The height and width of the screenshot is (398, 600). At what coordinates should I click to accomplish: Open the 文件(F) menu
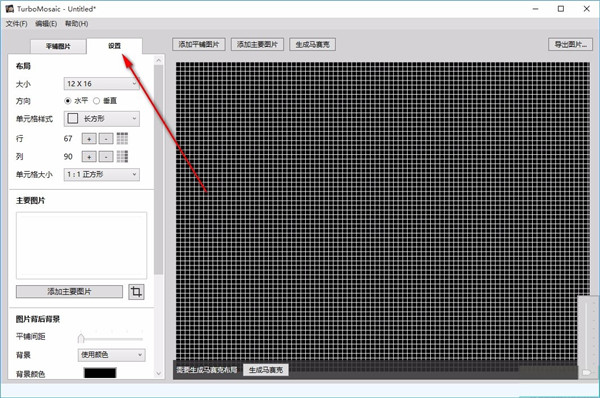[16, 24]
